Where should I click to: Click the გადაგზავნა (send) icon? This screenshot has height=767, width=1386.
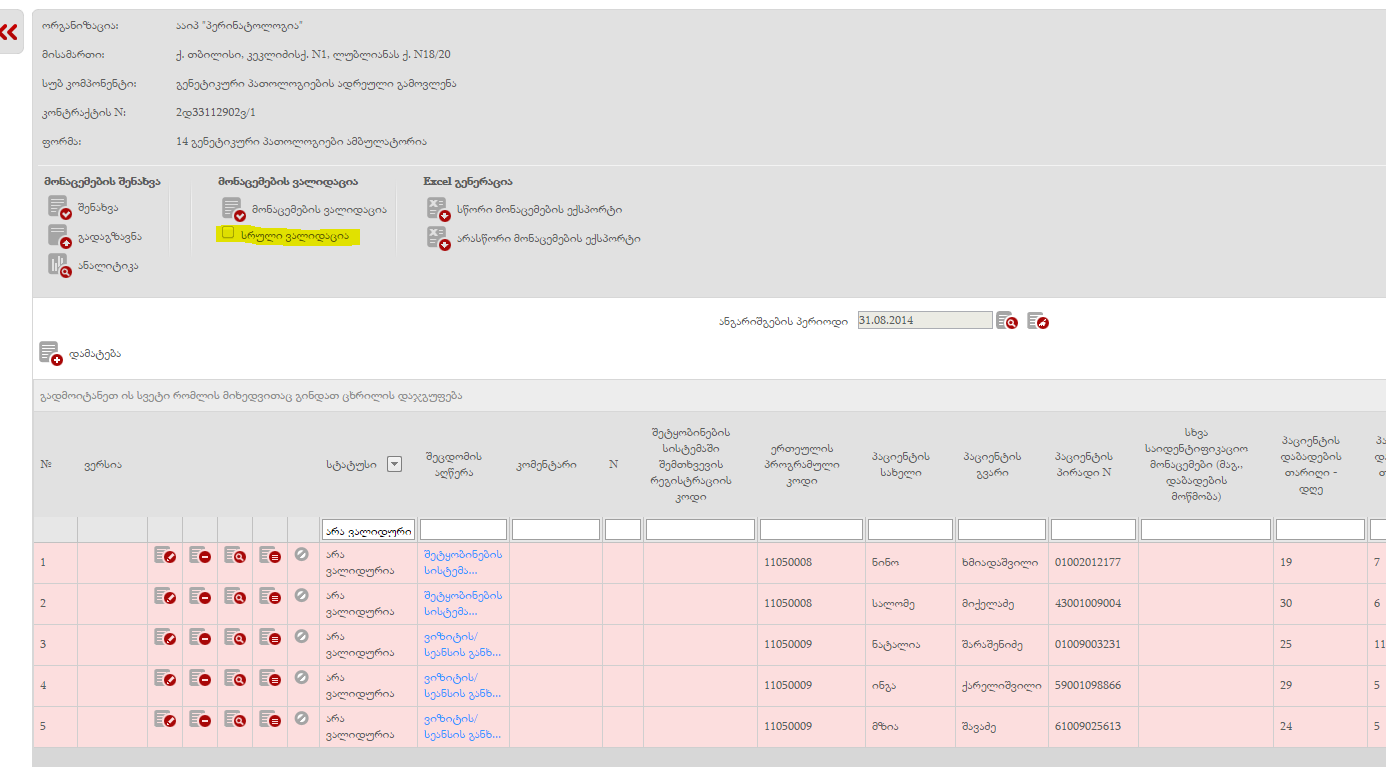(59, 237)
